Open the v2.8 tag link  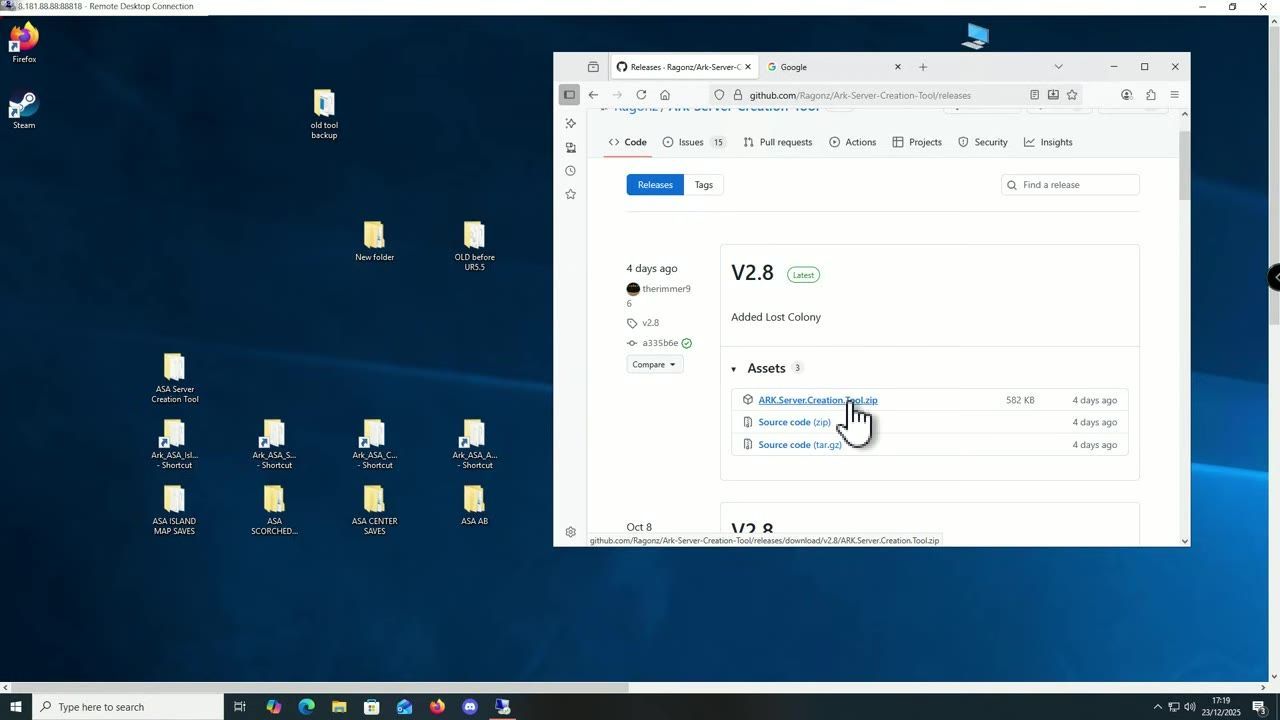[650, 323]
